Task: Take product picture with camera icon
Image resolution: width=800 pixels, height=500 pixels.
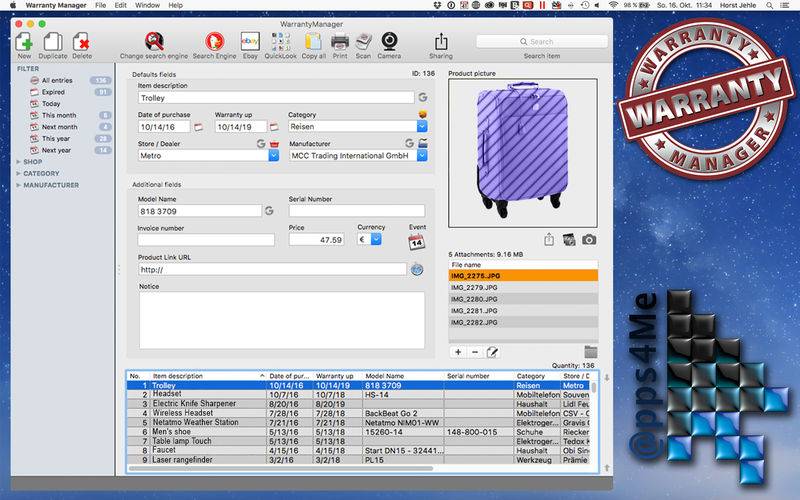Action: pyautogui.click(x=589, y=239)
